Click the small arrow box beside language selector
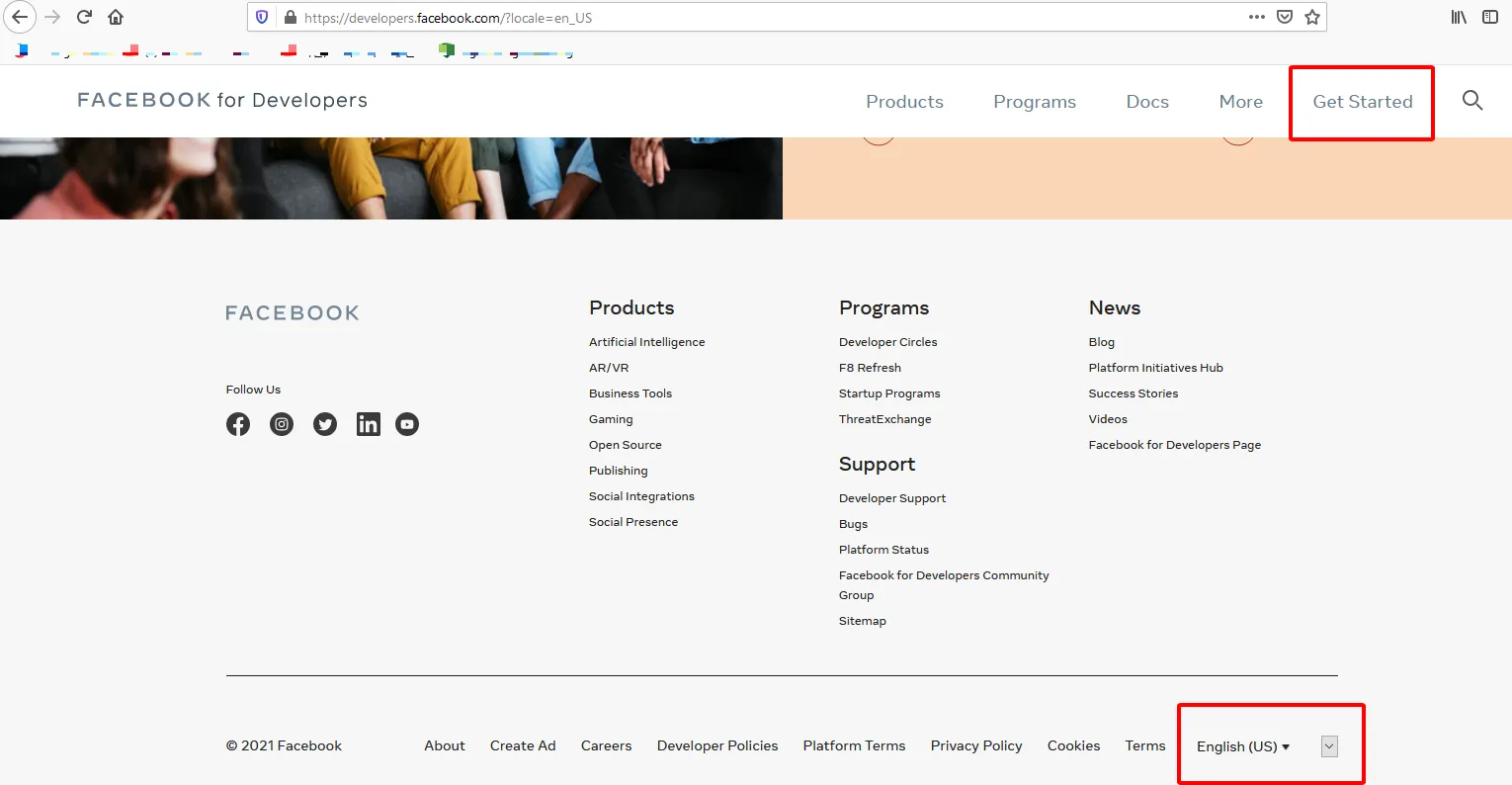1512x785 pixels. (1329, 746)
